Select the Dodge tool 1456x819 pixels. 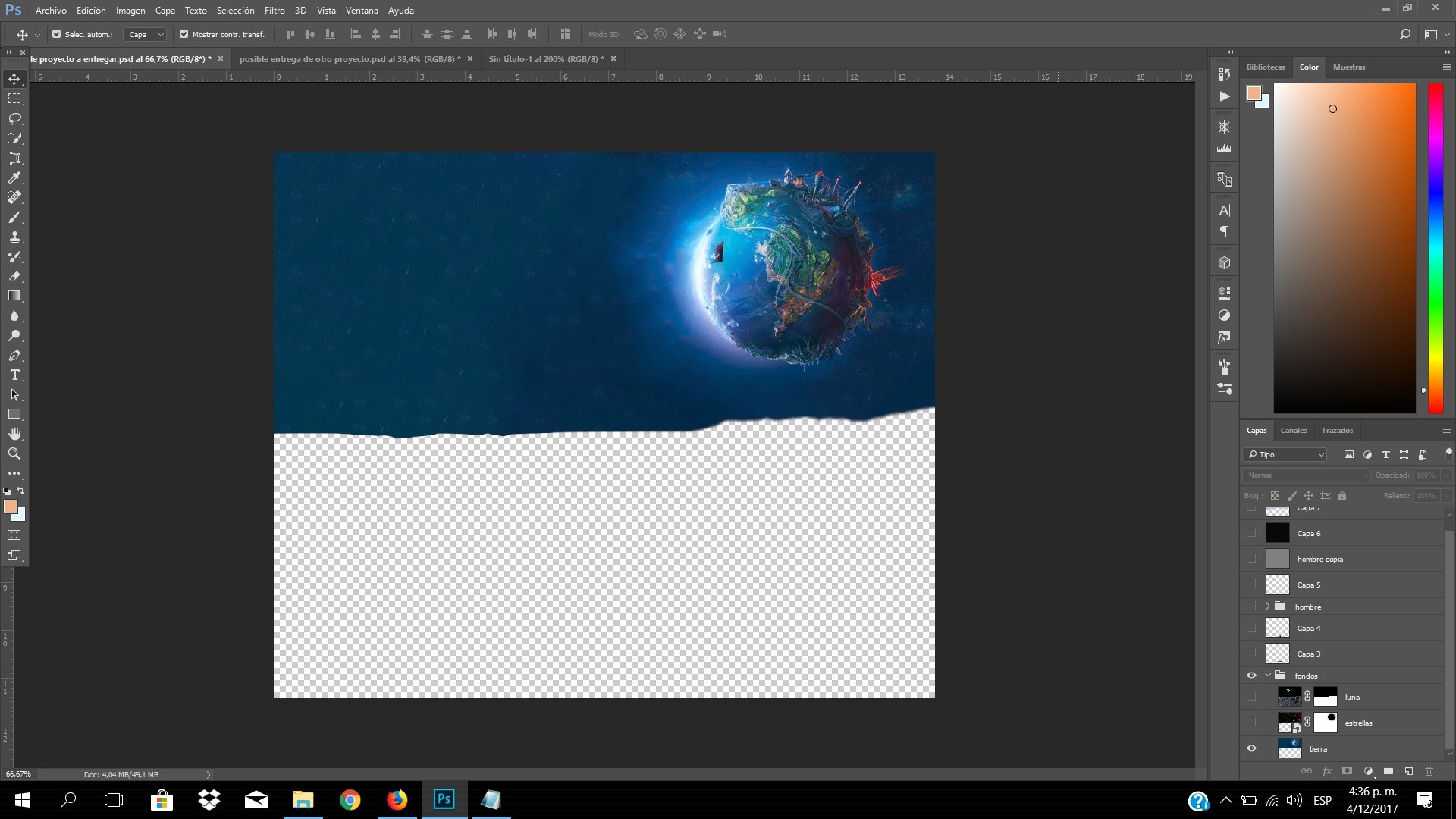[x=14, y=335]
